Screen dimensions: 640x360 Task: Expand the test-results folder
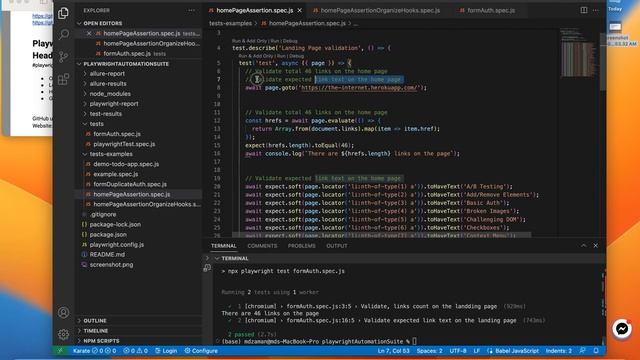point(139,113)
